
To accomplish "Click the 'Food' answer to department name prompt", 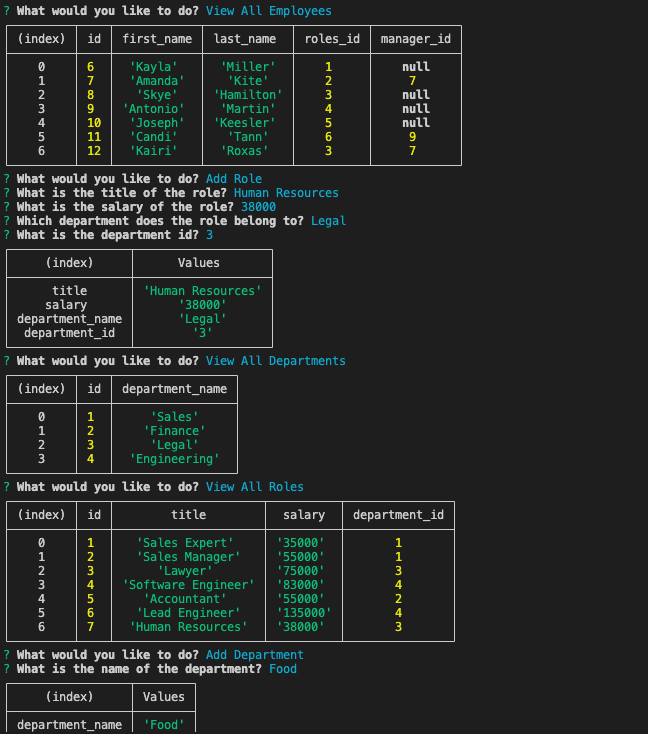I will (x=283, y=669).
